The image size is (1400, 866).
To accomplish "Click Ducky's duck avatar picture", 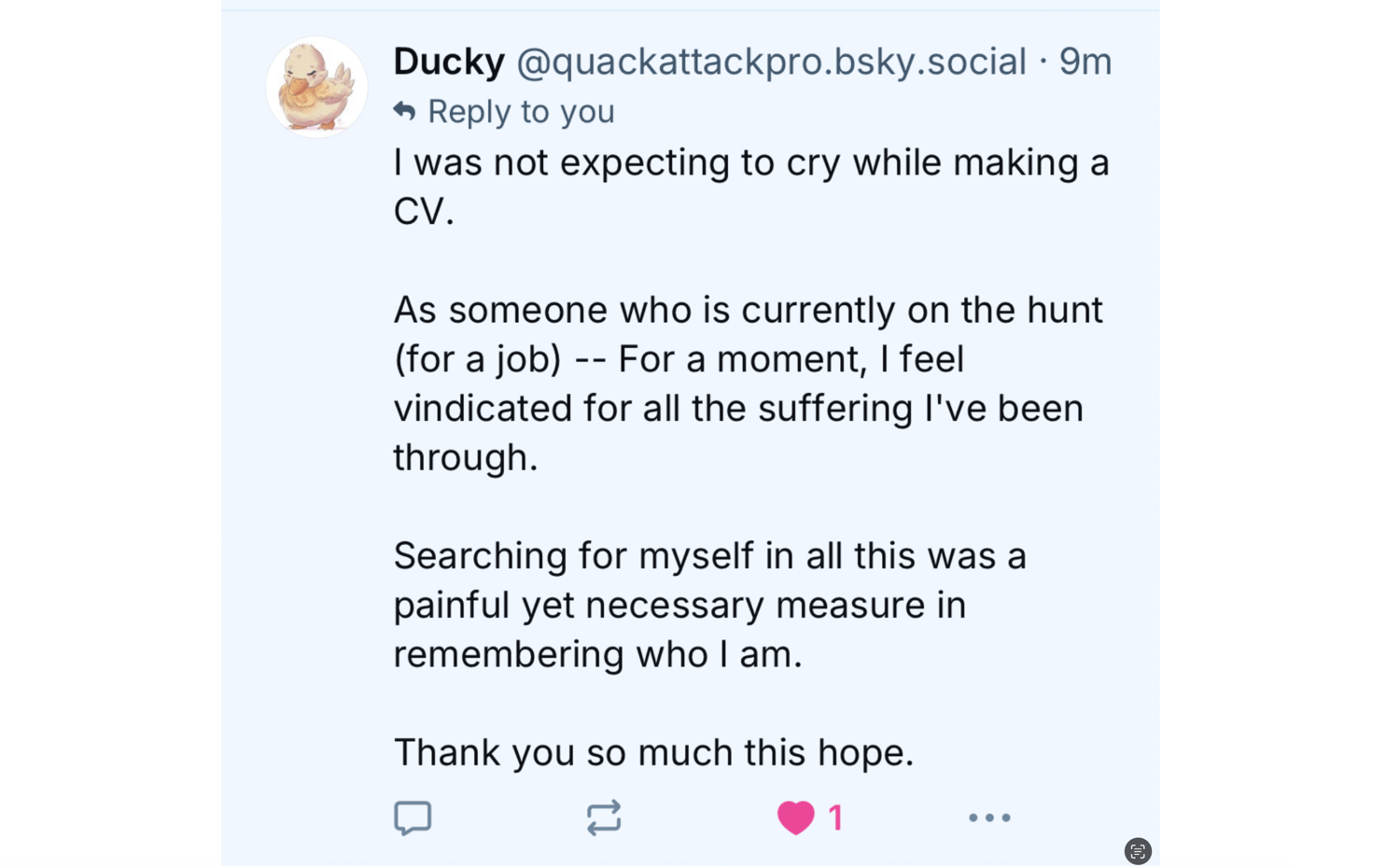I will pyautogui.click(x=316, y=87).
